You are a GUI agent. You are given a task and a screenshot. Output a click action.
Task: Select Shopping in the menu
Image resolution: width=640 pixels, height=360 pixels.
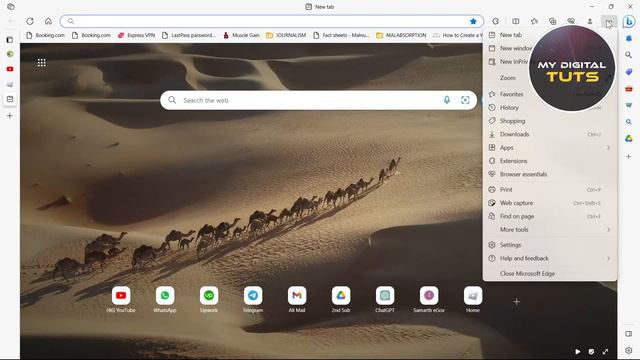click(x=550, y=121)
